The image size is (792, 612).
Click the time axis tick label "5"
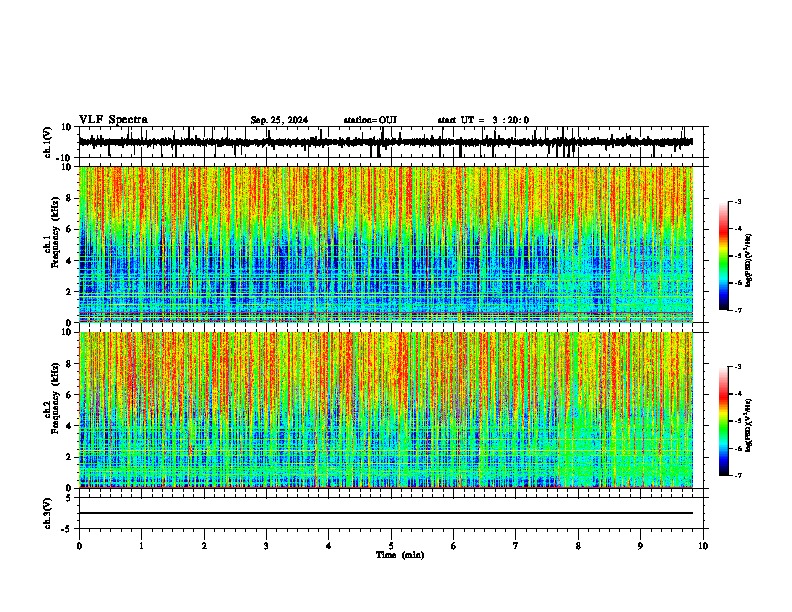click(391, 546)
